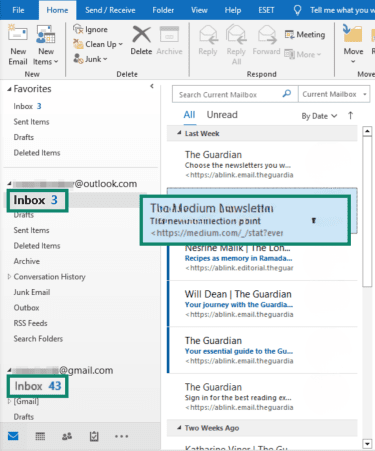Click the search magnifier icon

click(x=287, y=94)
